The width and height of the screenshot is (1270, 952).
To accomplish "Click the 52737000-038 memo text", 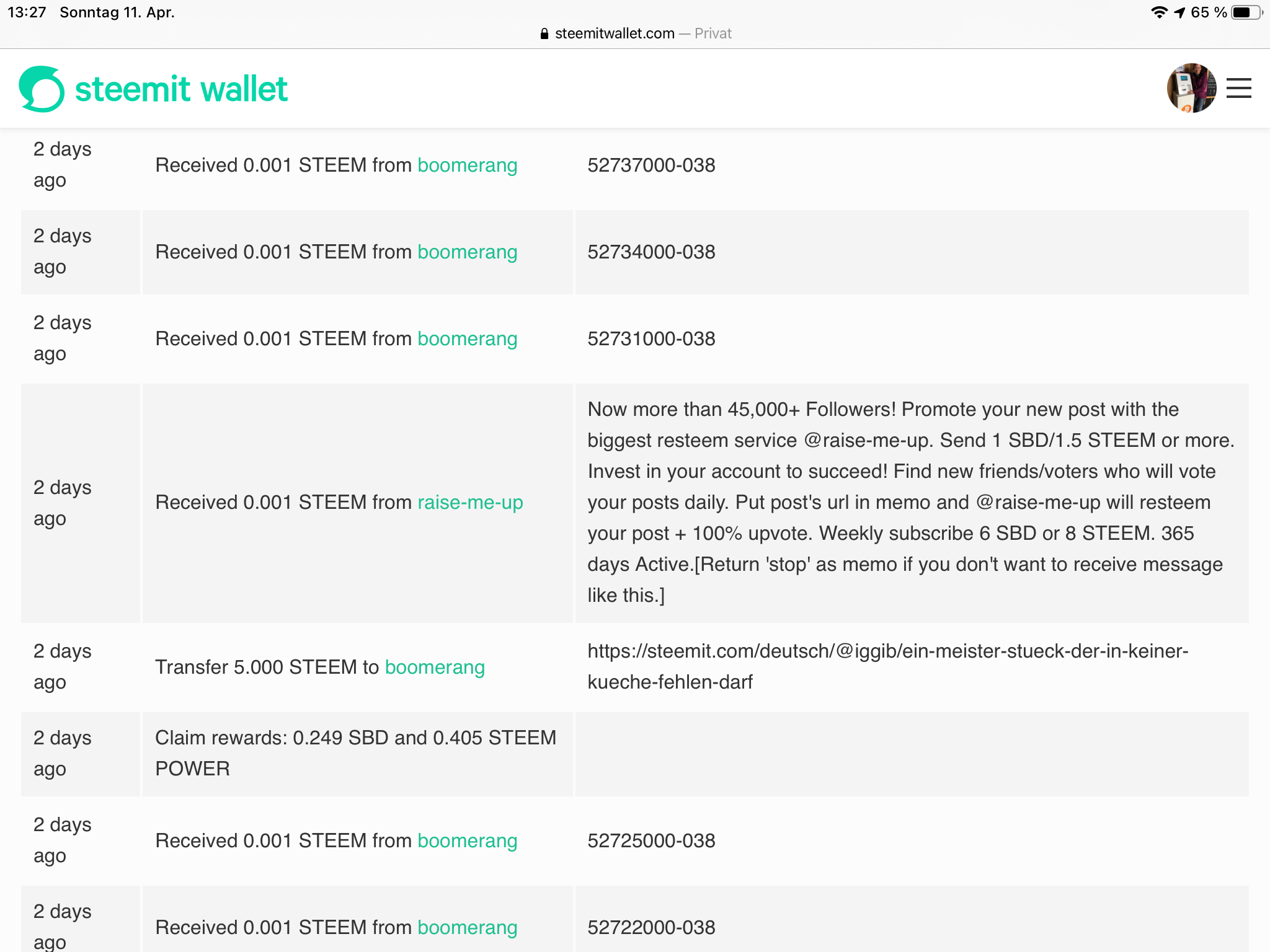I will click(651, 165).
